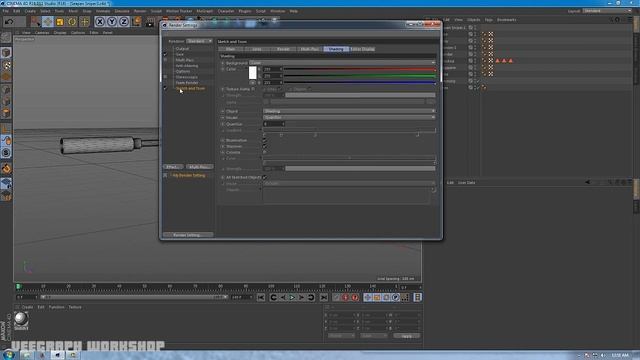
Task: Open the MoGraph menu
Action: (204, 11)
